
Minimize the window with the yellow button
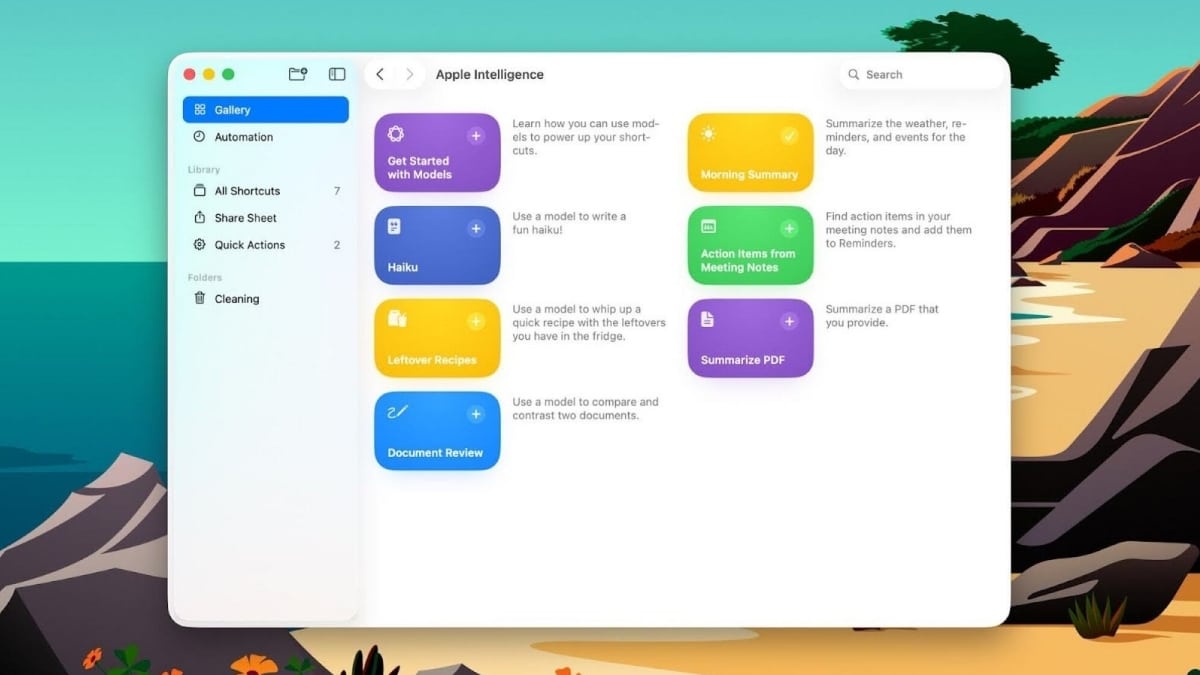pos(209,74)
